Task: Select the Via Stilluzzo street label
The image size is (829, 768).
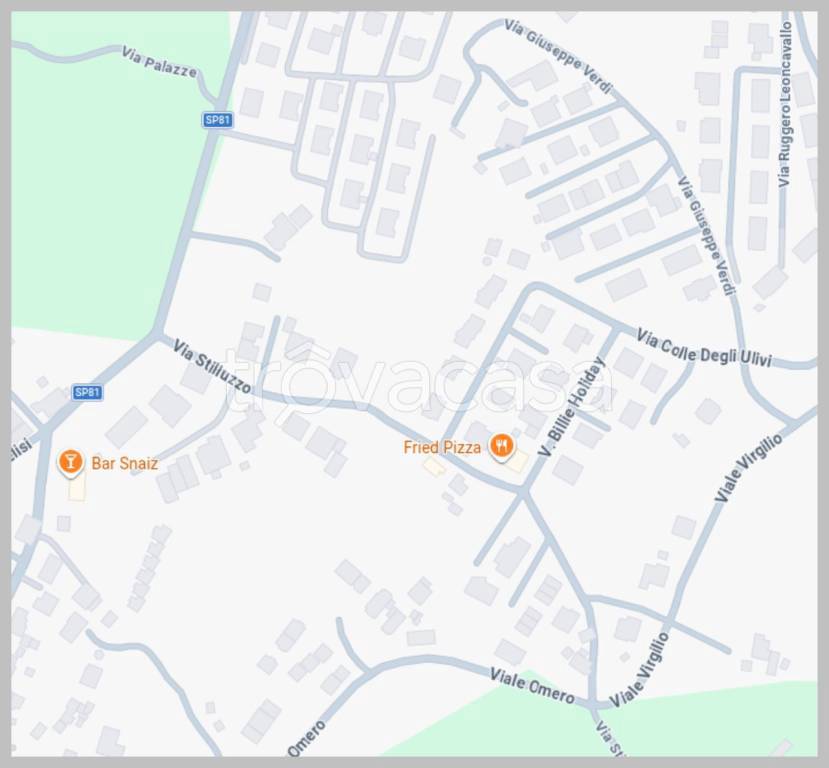Action: coord(212,366)
